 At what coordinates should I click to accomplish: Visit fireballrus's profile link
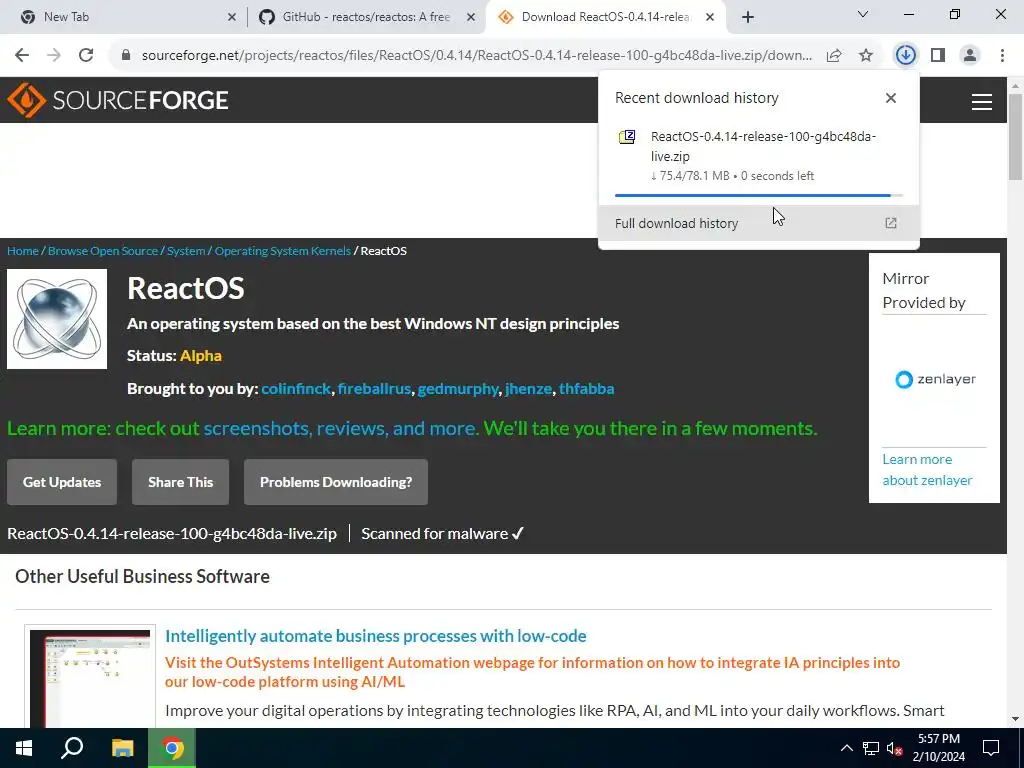coord(374,389)
